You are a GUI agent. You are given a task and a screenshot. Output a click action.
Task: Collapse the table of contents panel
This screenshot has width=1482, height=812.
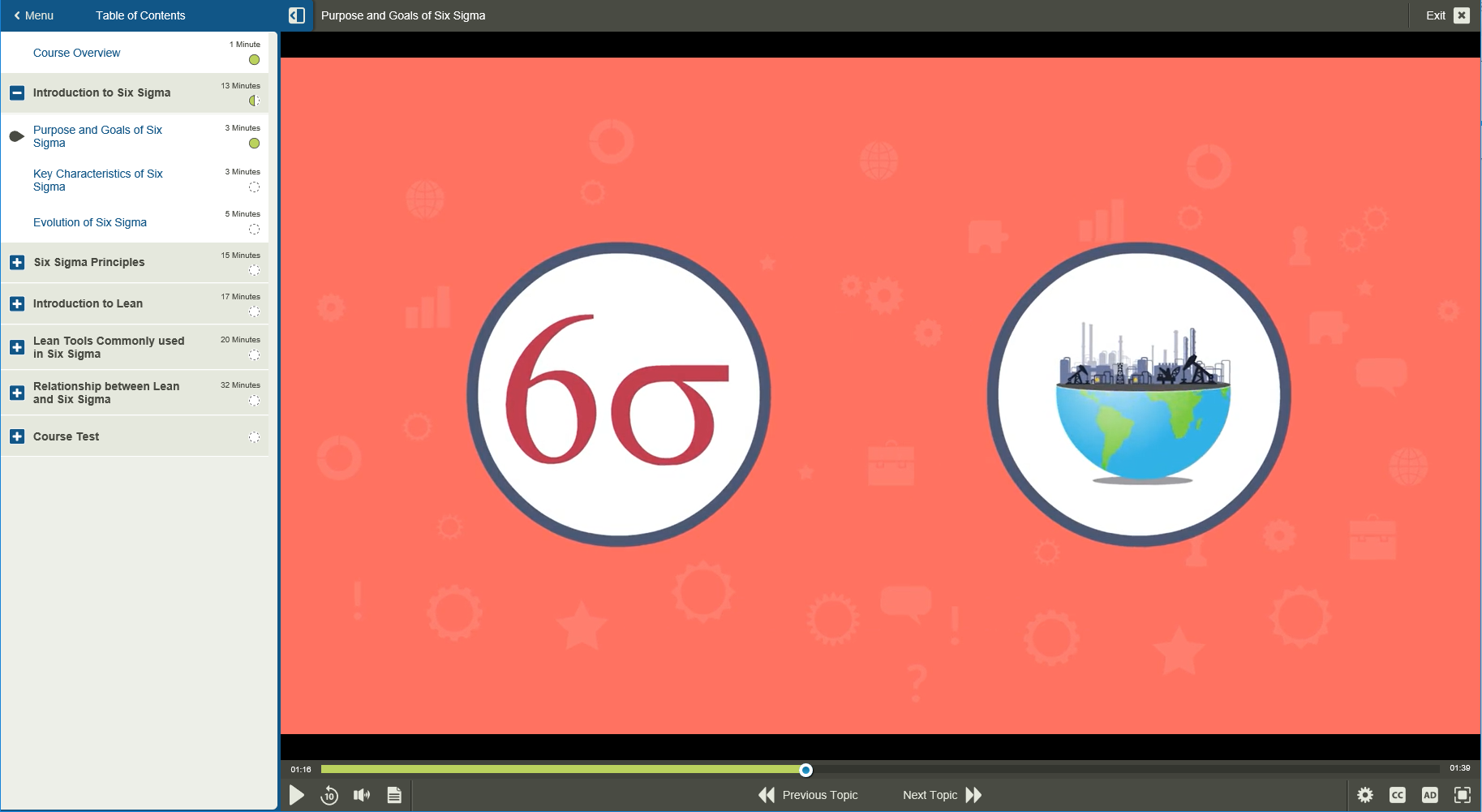[297, 15]
